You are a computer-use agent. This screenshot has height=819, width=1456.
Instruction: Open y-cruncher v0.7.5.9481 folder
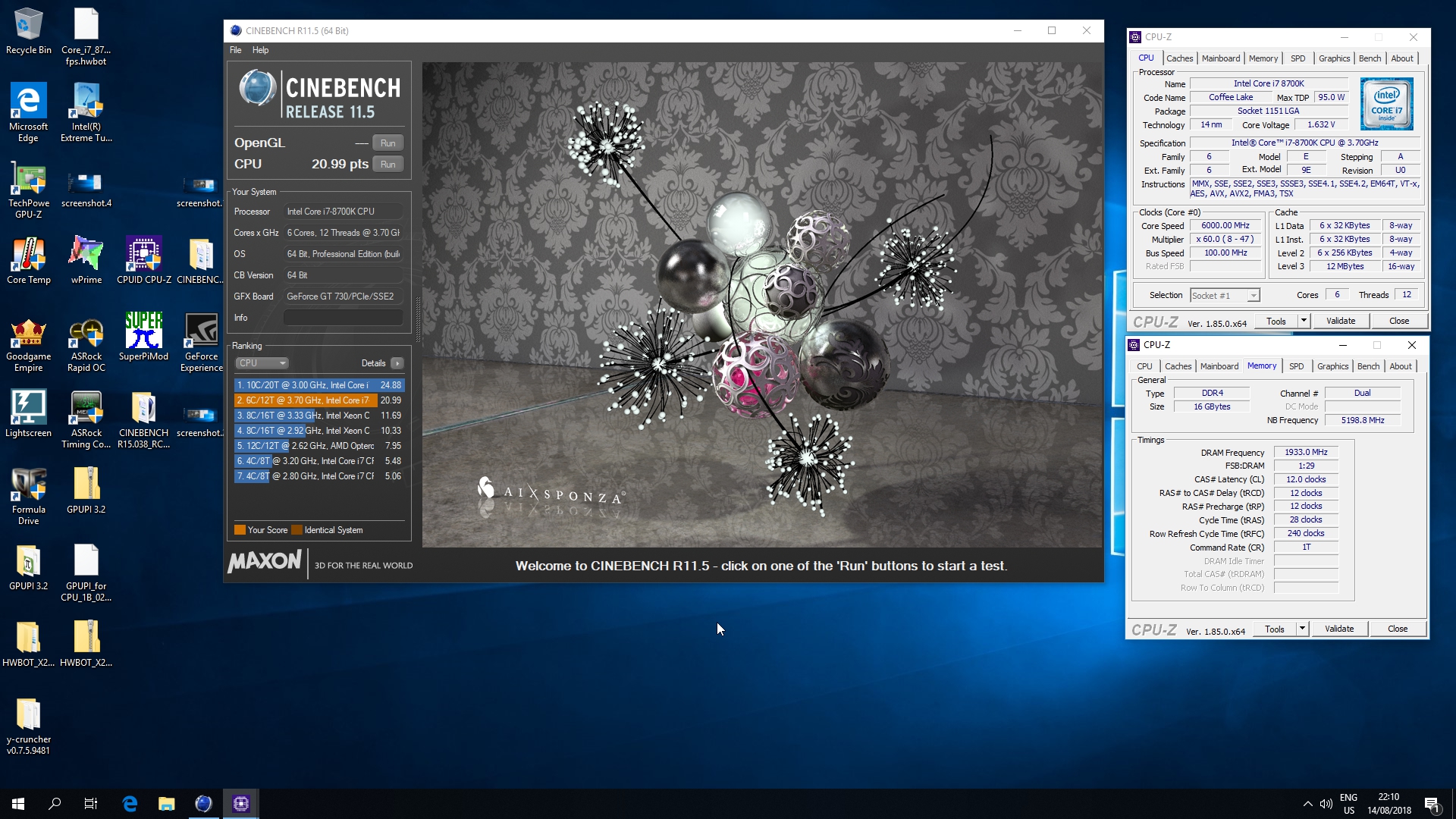tap(28, 726)
